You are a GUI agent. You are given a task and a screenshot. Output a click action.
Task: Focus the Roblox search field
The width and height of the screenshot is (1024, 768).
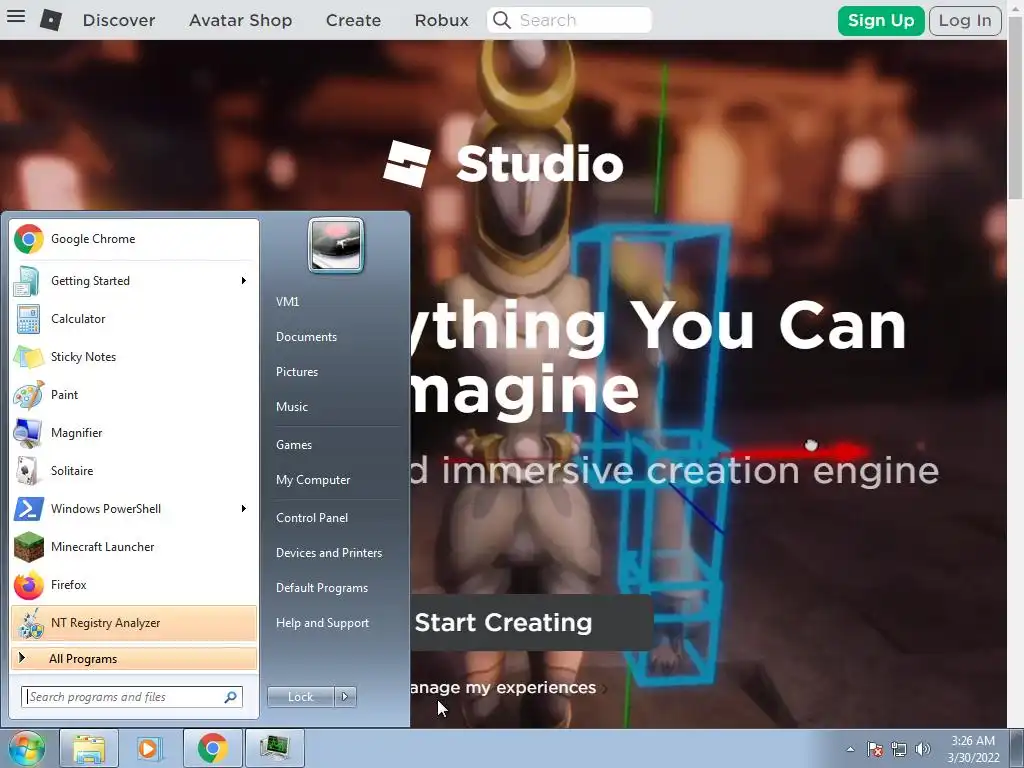click(x=569, y=20)
